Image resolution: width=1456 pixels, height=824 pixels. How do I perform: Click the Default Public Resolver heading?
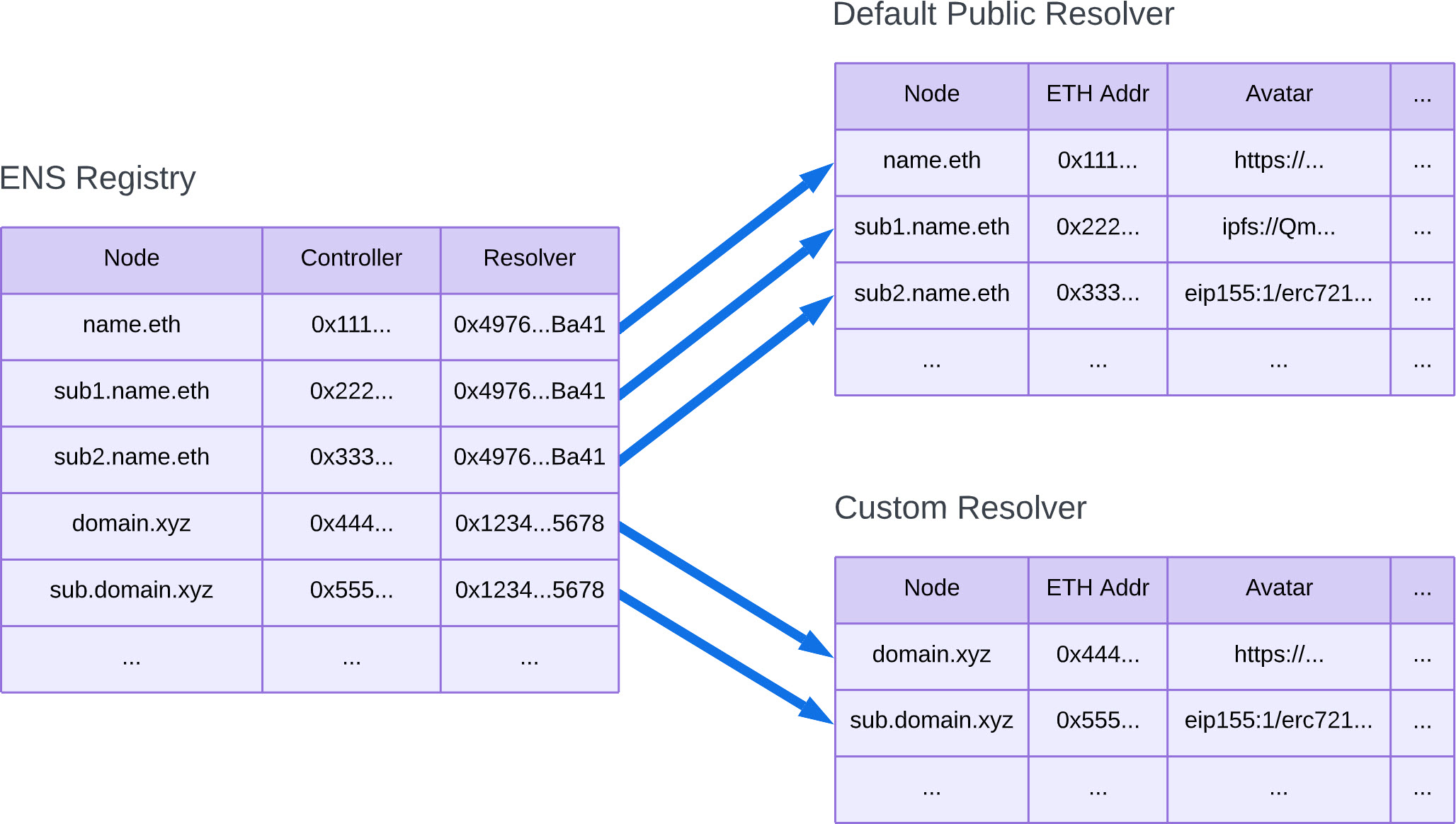[x=1003, y=14]
